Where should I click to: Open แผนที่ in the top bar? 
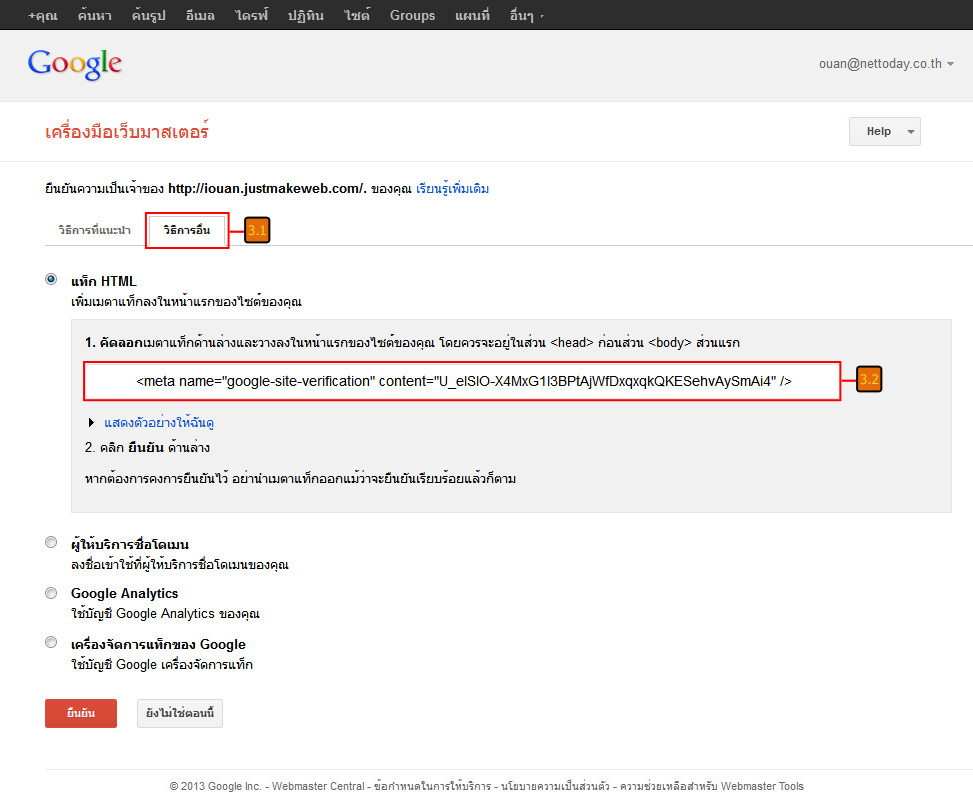(472, 16)
